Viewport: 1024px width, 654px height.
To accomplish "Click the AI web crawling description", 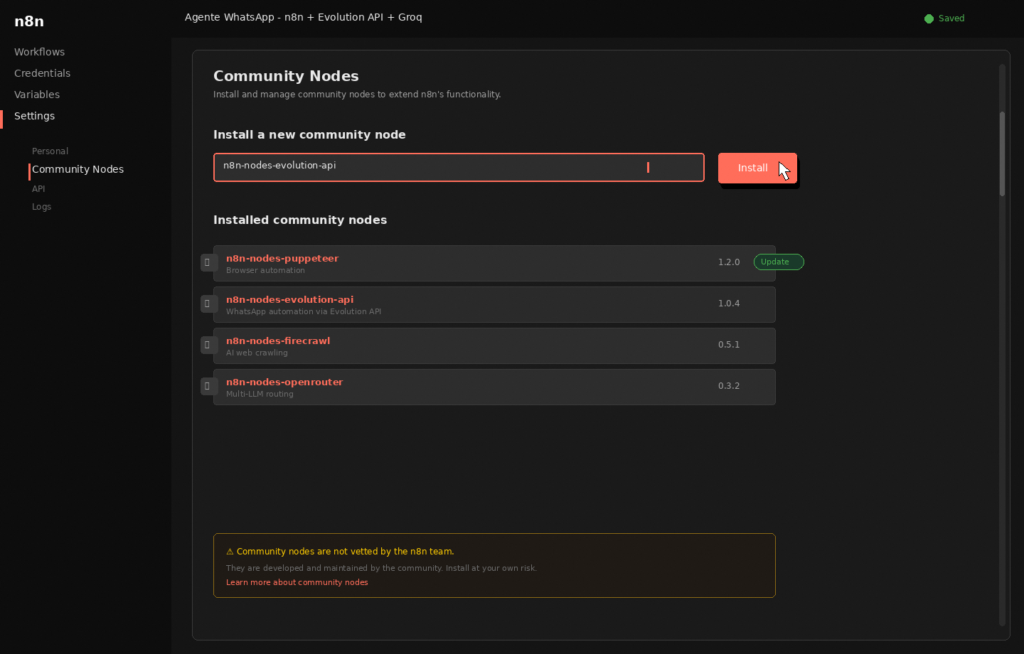I will 257,353.
